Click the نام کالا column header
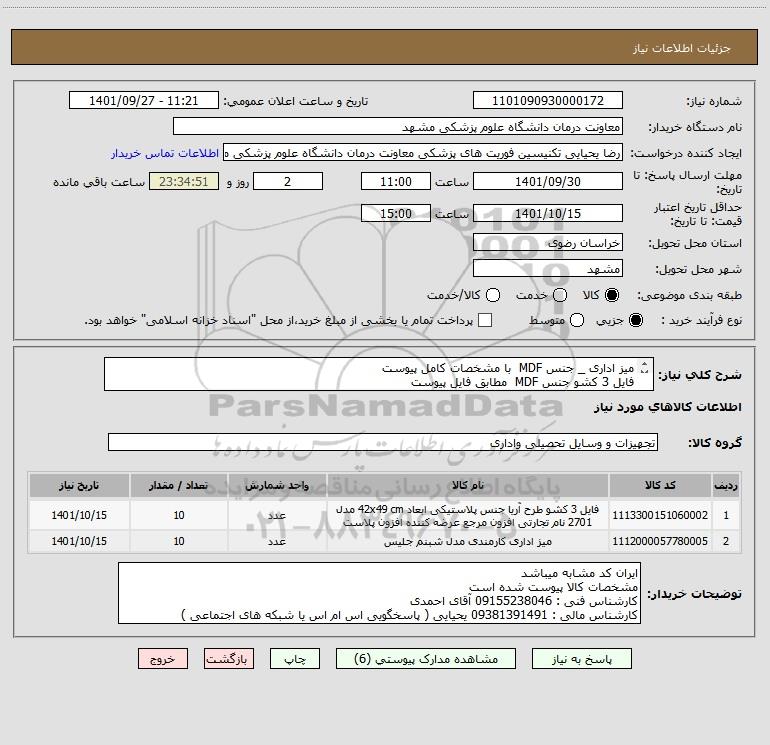This screenshot has height=745, width=770. point(468,485)
